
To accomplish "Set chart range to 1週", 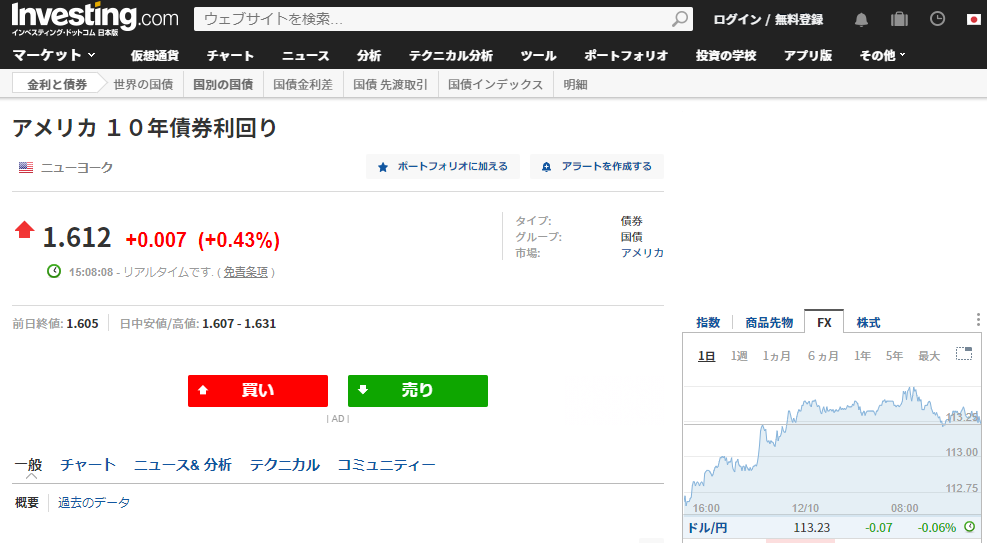I will pyautogui.click(x=739, y=356).
